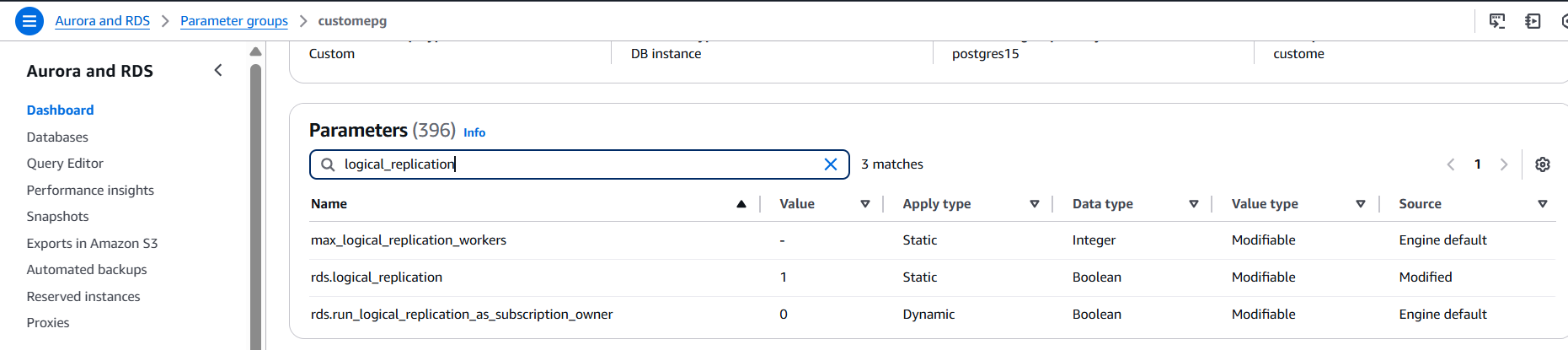The height and width of the screenshot is (350, 1568).
Task: Go to the previous results page
Action: [1451, 164]
